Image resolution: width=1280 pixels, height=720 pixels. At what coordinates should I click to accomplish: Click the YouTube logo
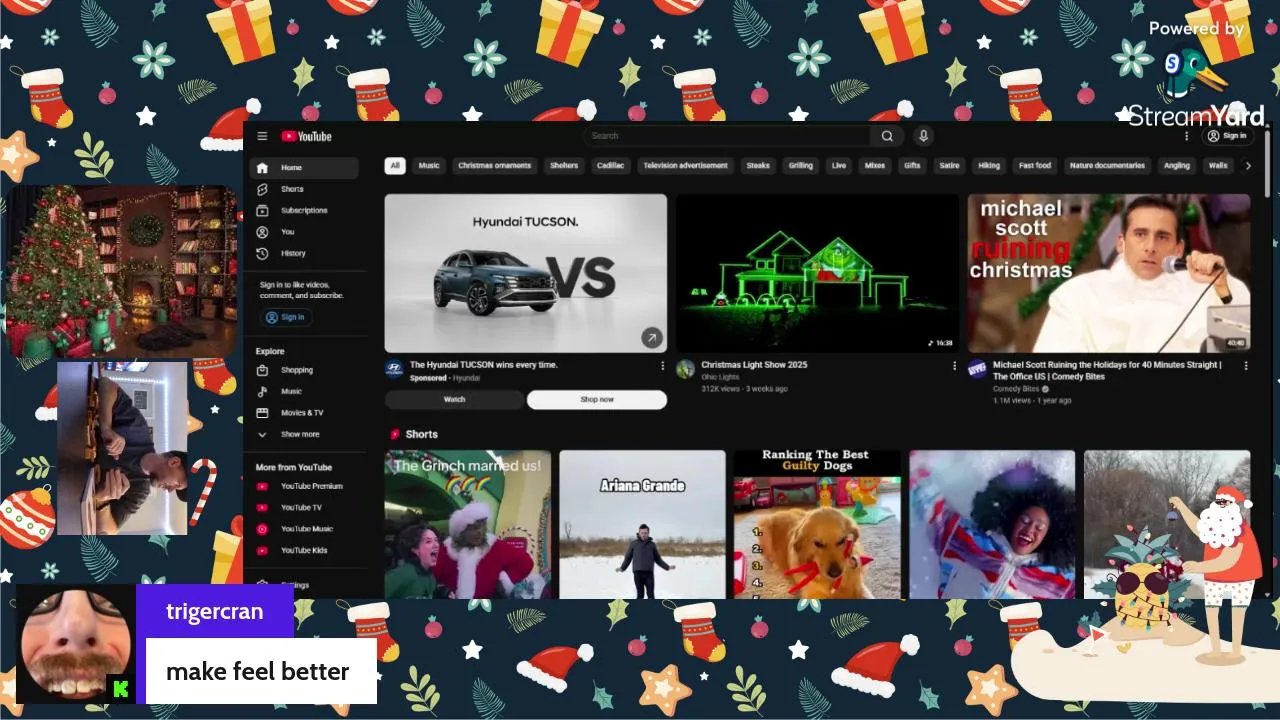306,136
